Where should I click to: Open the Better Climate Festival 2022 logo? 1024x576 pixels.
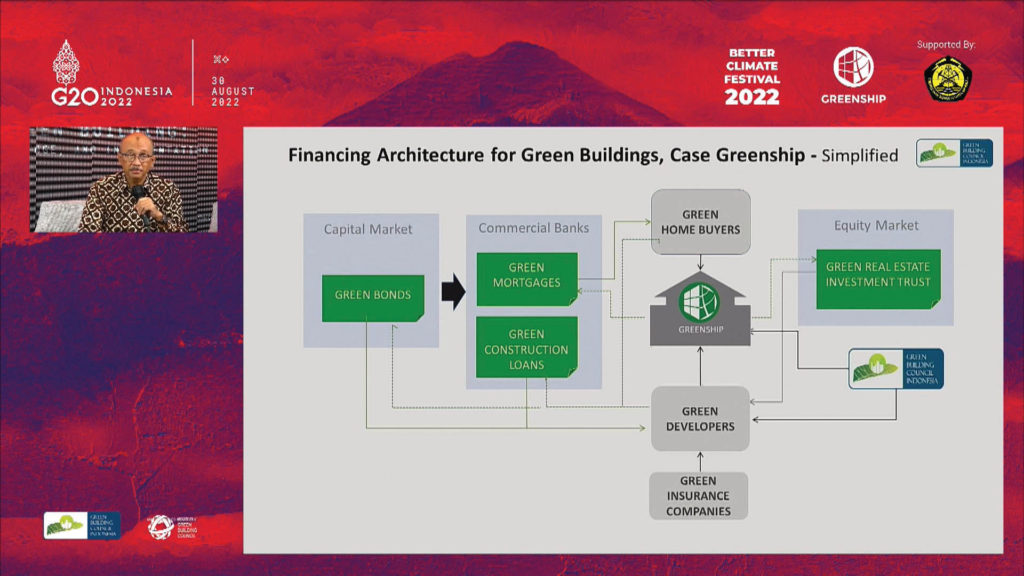pyautogui.click(x=752, y=76)
